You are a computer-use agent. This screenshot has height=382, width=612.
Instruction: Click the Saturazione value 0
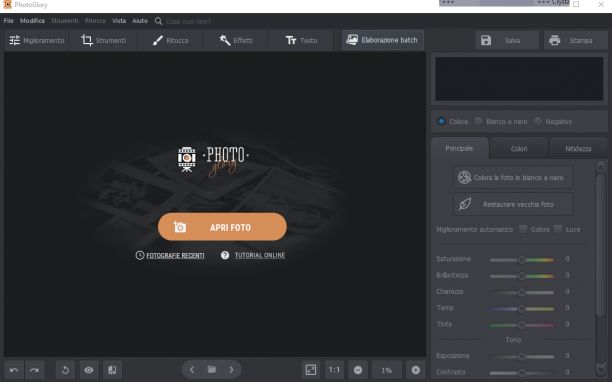point(567,259)
